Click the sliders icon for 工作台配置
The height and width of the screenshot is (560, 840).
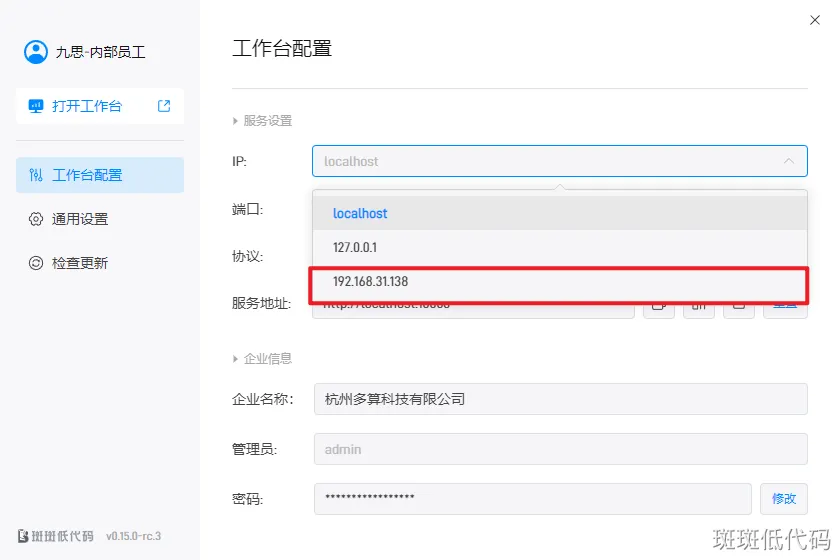coord(36,175)
